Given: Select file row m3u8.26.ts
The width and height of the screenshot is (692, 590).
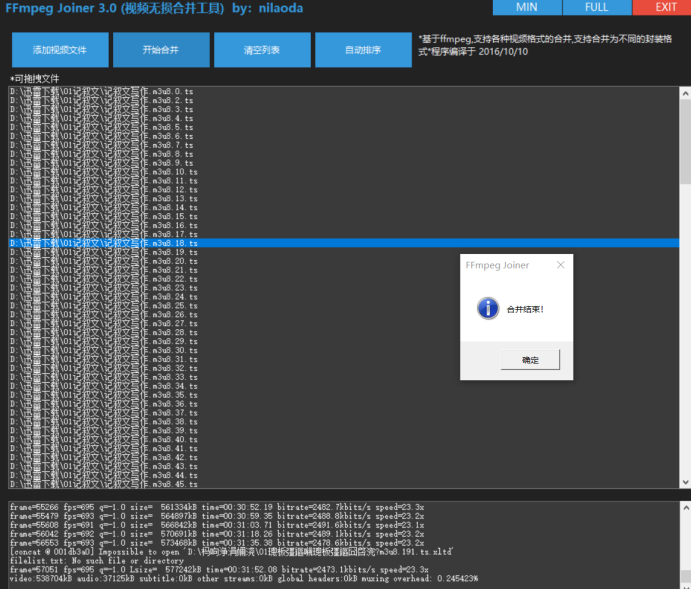Looking at the screenshot, I should 344,314.
